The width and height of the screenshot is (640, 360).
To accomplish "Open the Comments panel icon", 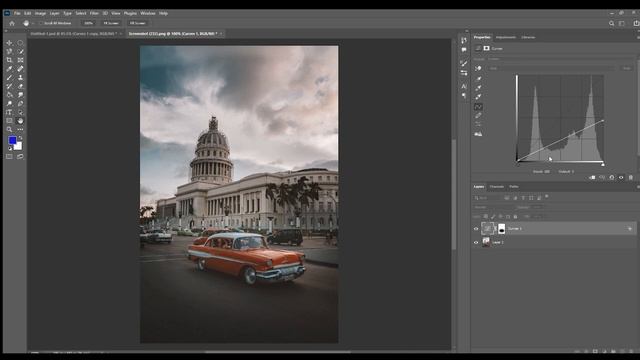I will pyautogui.click(x=464, y=50).
